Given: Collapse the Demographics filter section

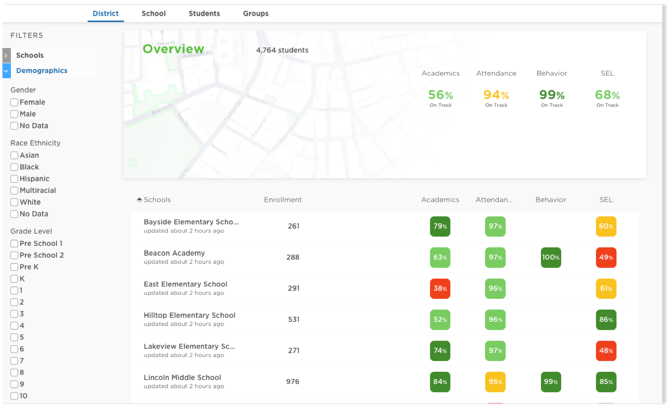Looking at the screenshot, I should pos(6,71).
